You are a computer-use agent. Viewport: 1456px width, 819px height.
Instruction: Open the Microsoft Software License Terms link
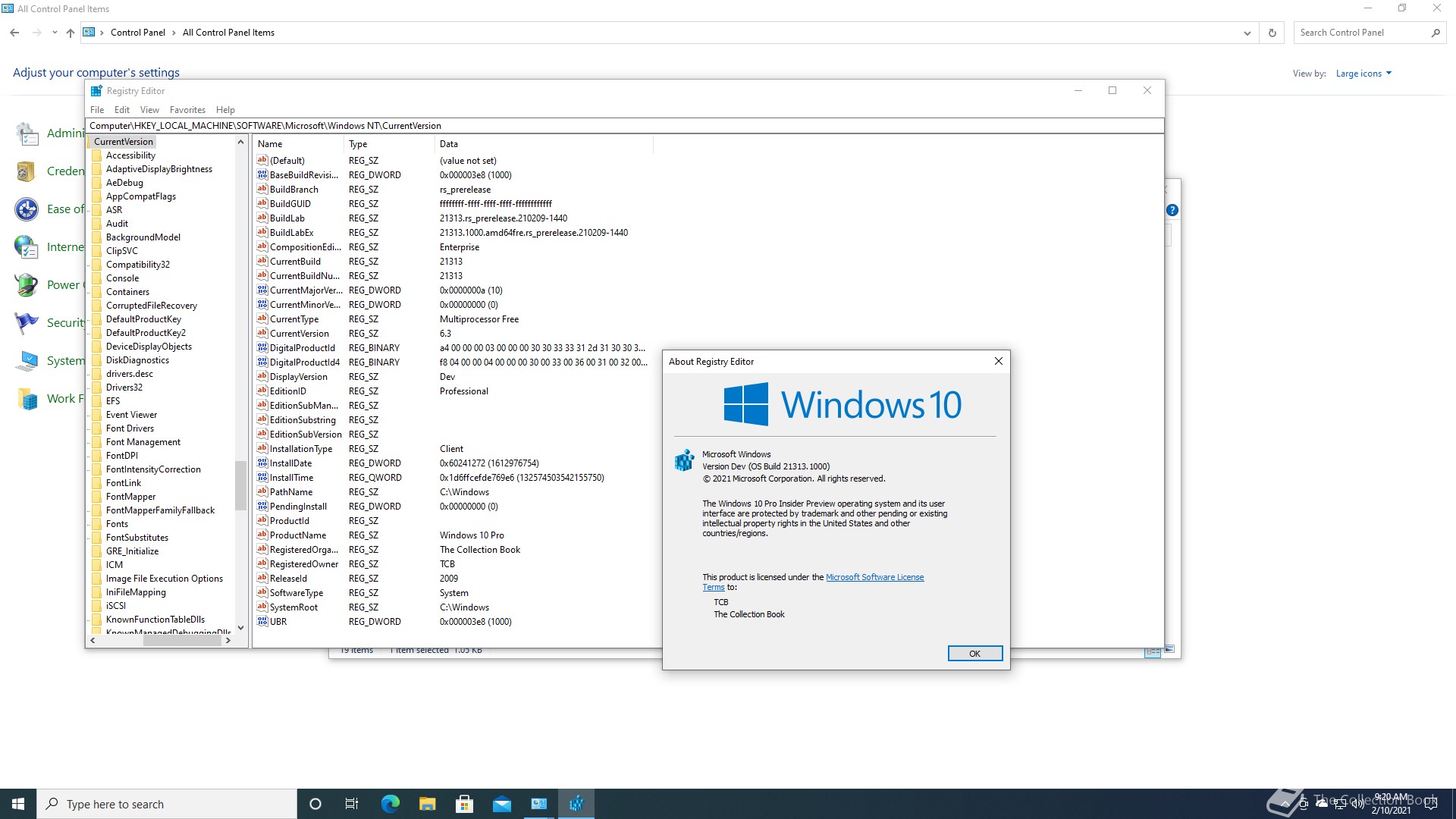[874, 577]
